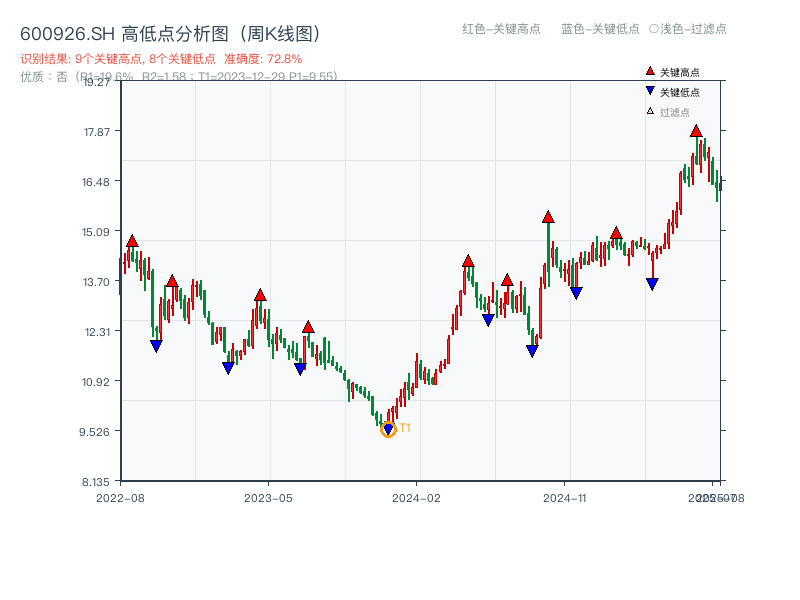Click the 关键高点 legend label
This screenshot has width=800, height=600.
680,72
